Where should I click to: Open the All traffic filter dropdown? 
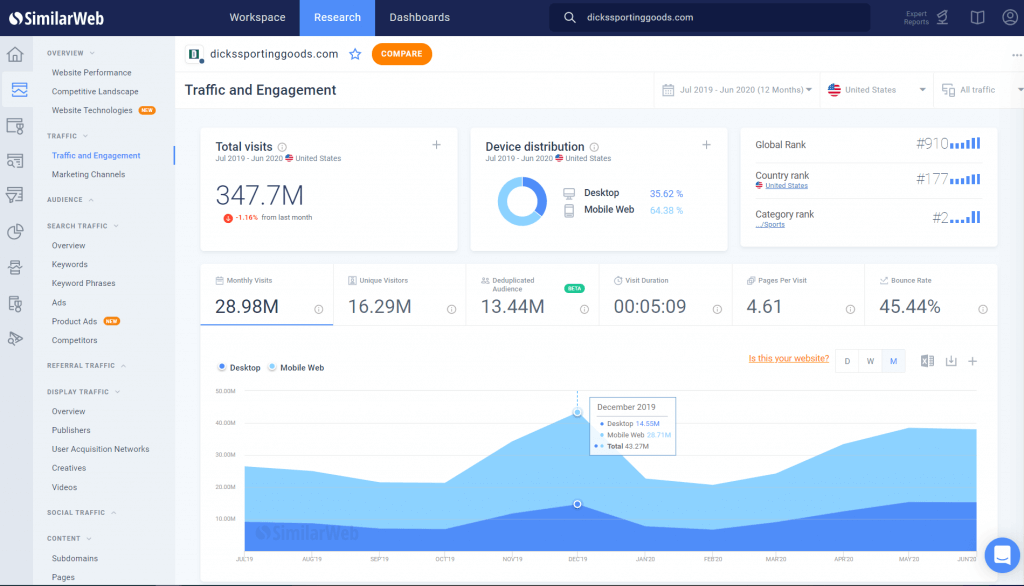click(975, 89)
